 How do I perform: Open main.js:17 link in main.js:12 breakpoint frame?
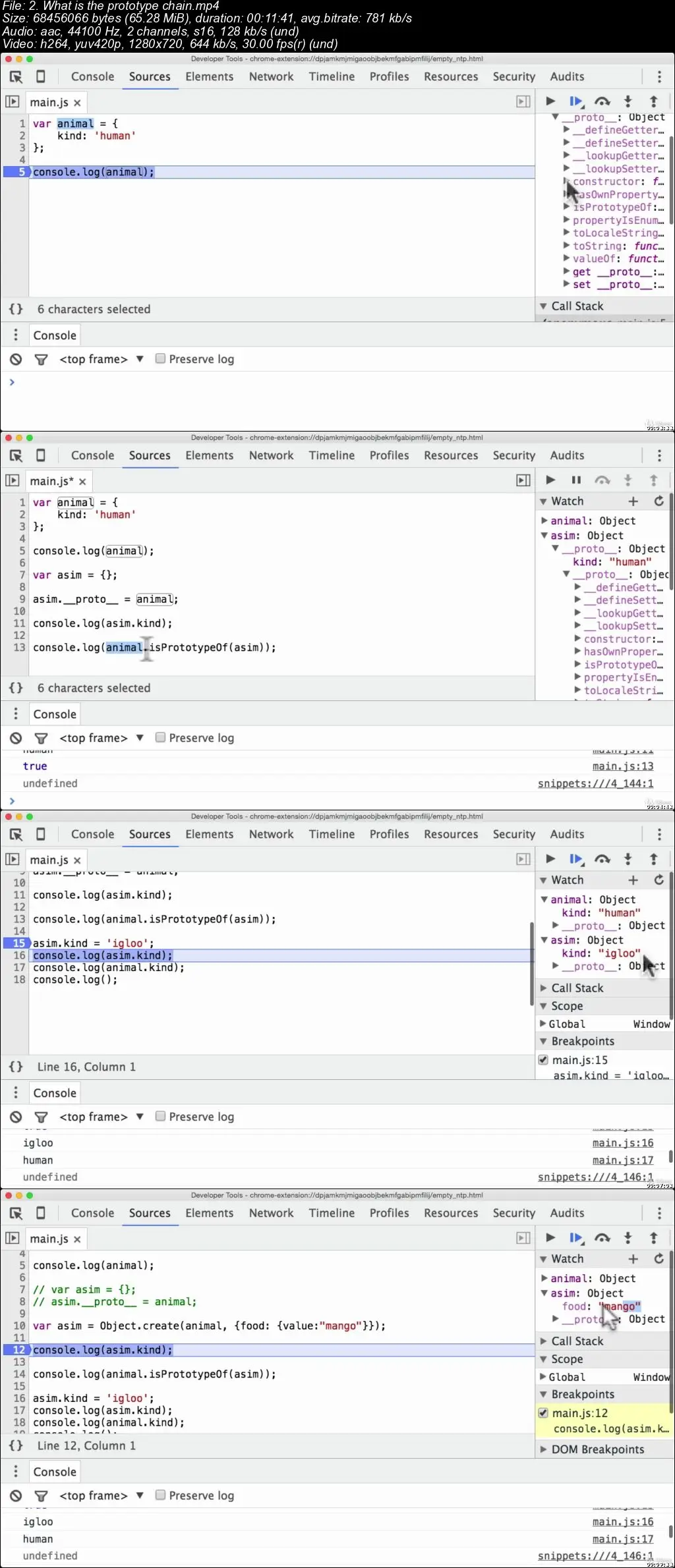[x=623, y=1539]
